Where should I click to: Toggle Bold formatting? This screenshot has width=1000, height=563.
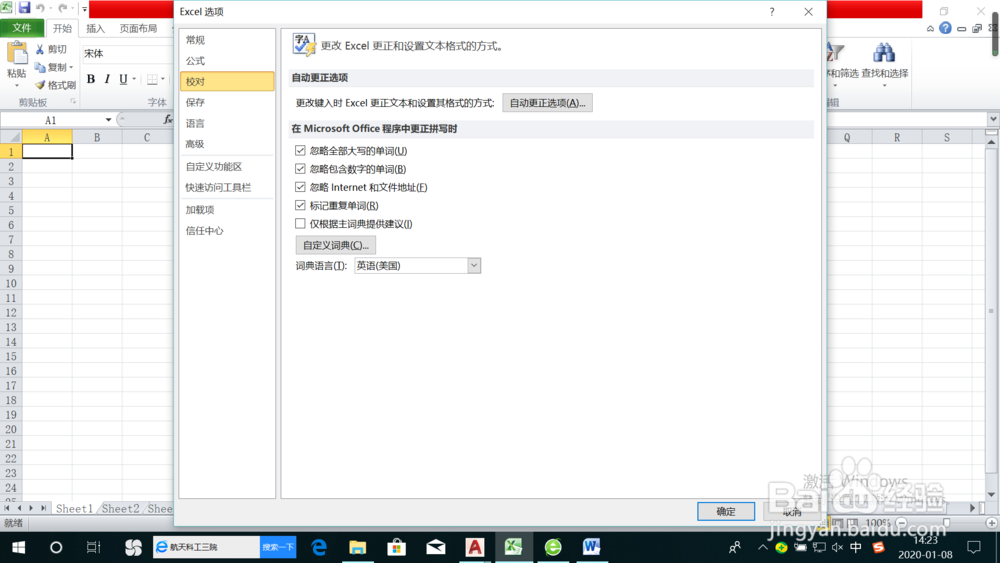[91, 79]
